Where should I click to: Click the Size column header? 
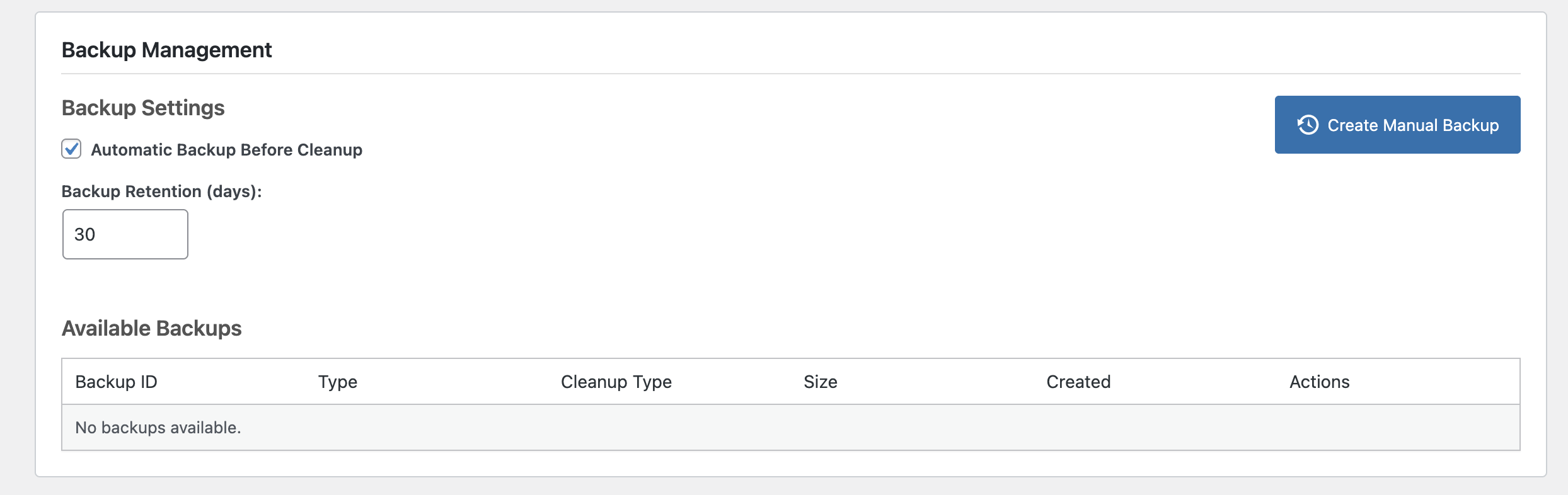(x=820, y=382)
